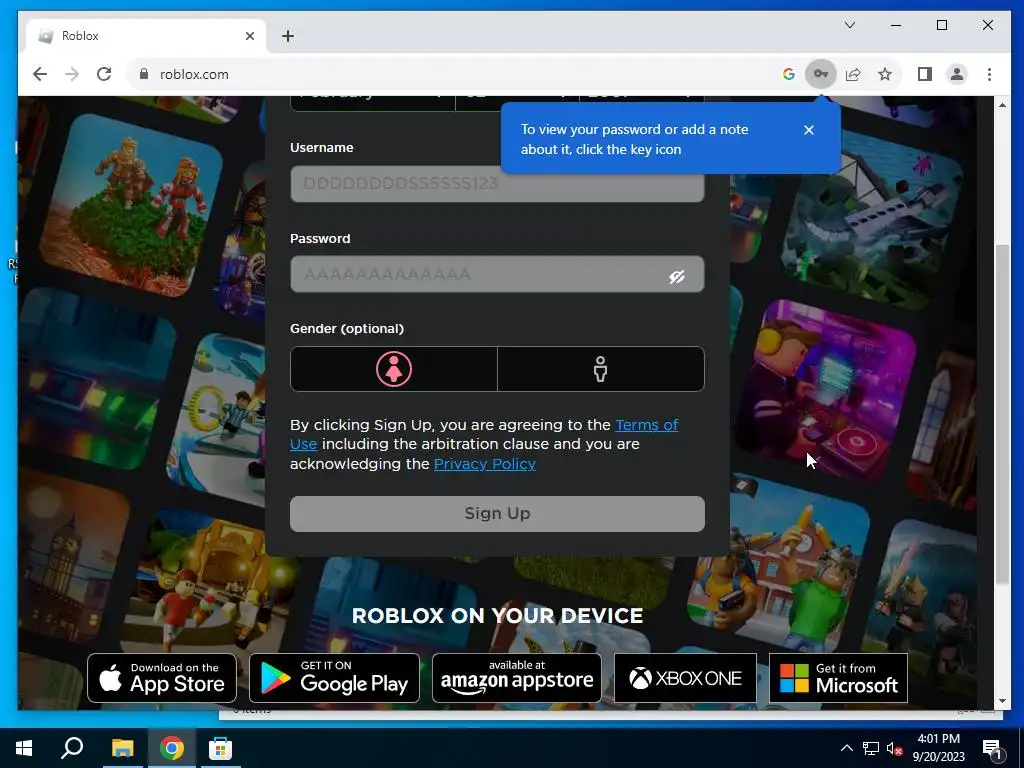Viewport: 1024px width, 768px height.
Task: Click the Amazon Appstore badge
Action: (517, 678)
